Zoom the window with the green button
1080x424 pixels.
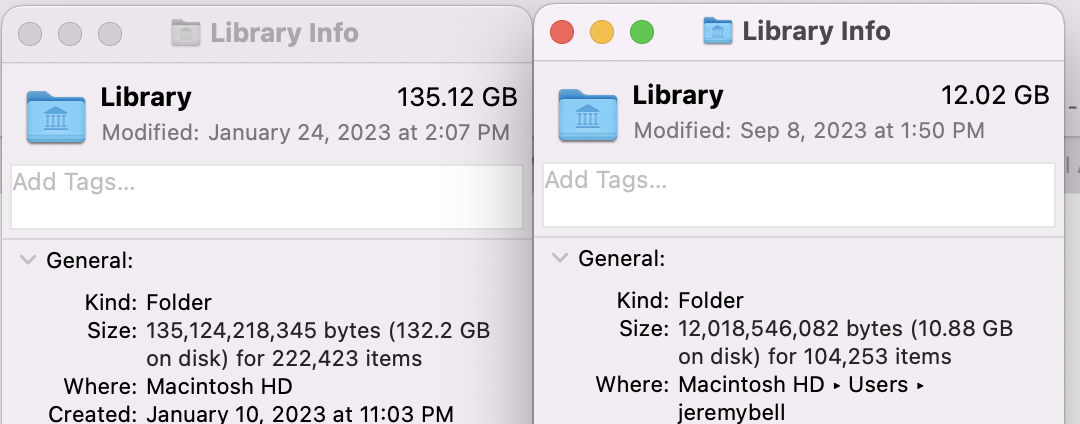coord(641,32)
